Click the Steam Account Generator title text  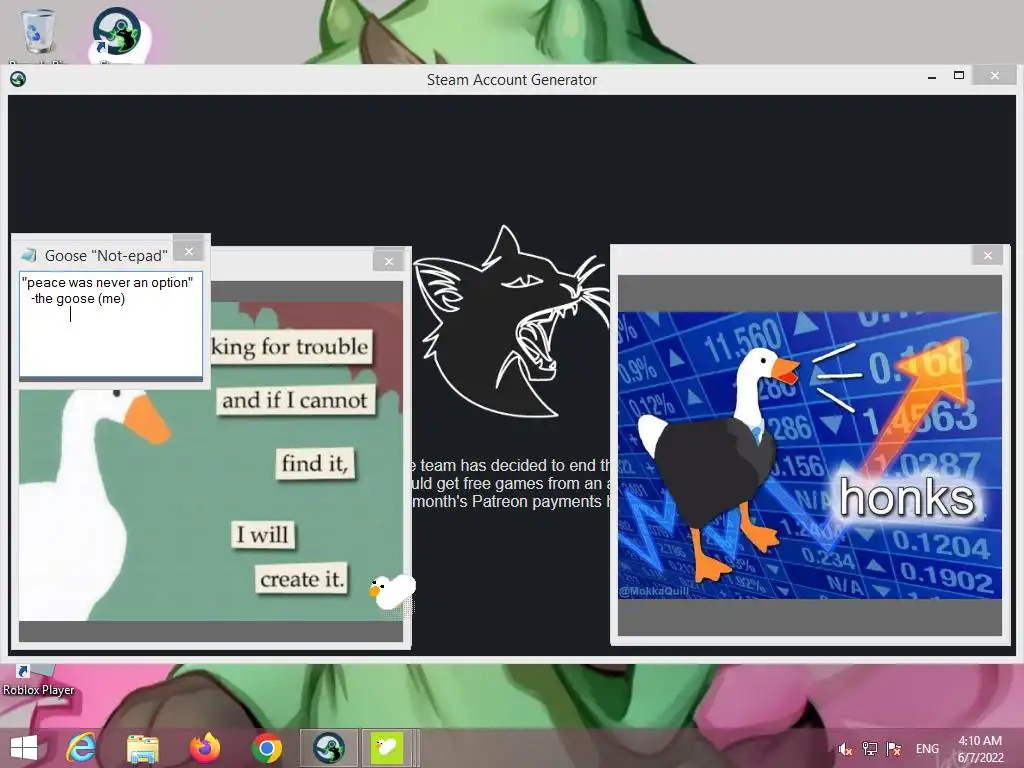click(511, 80)
